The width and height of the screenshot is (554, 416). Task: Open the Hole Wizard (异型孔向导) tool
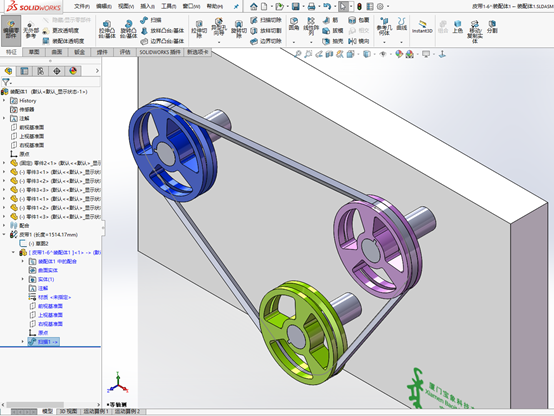[x=219, y=28]
